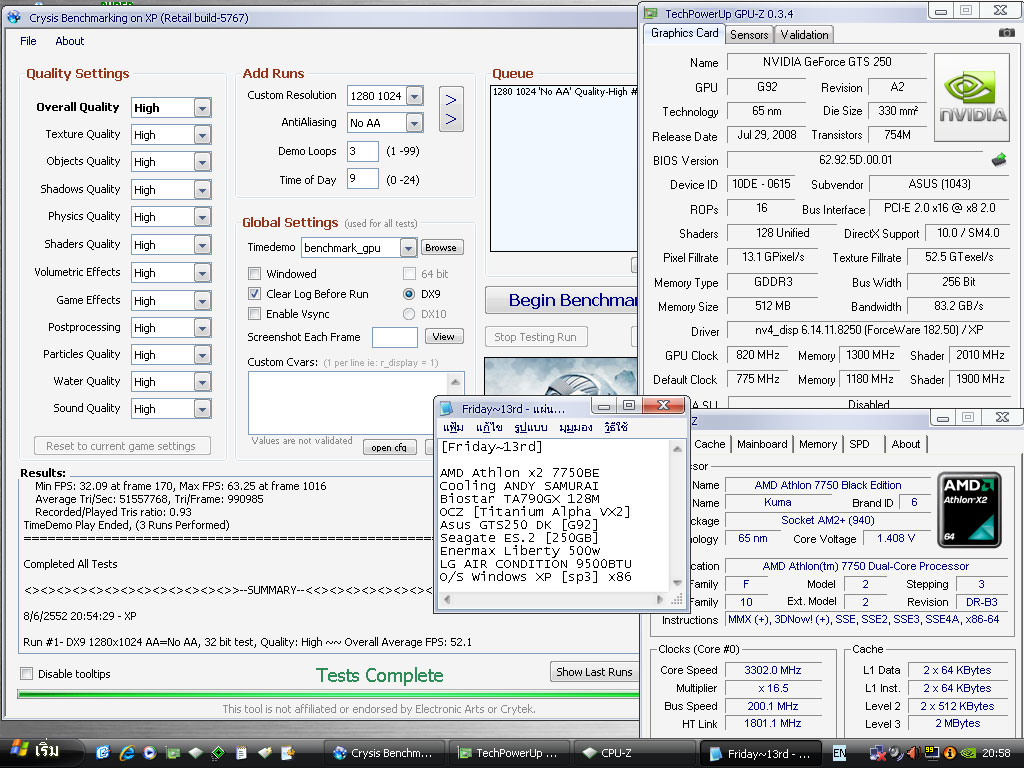The width and height of the screenshot is (1024, 768).
Task: Open the Overall Quality dropdown
Action: 202,108
